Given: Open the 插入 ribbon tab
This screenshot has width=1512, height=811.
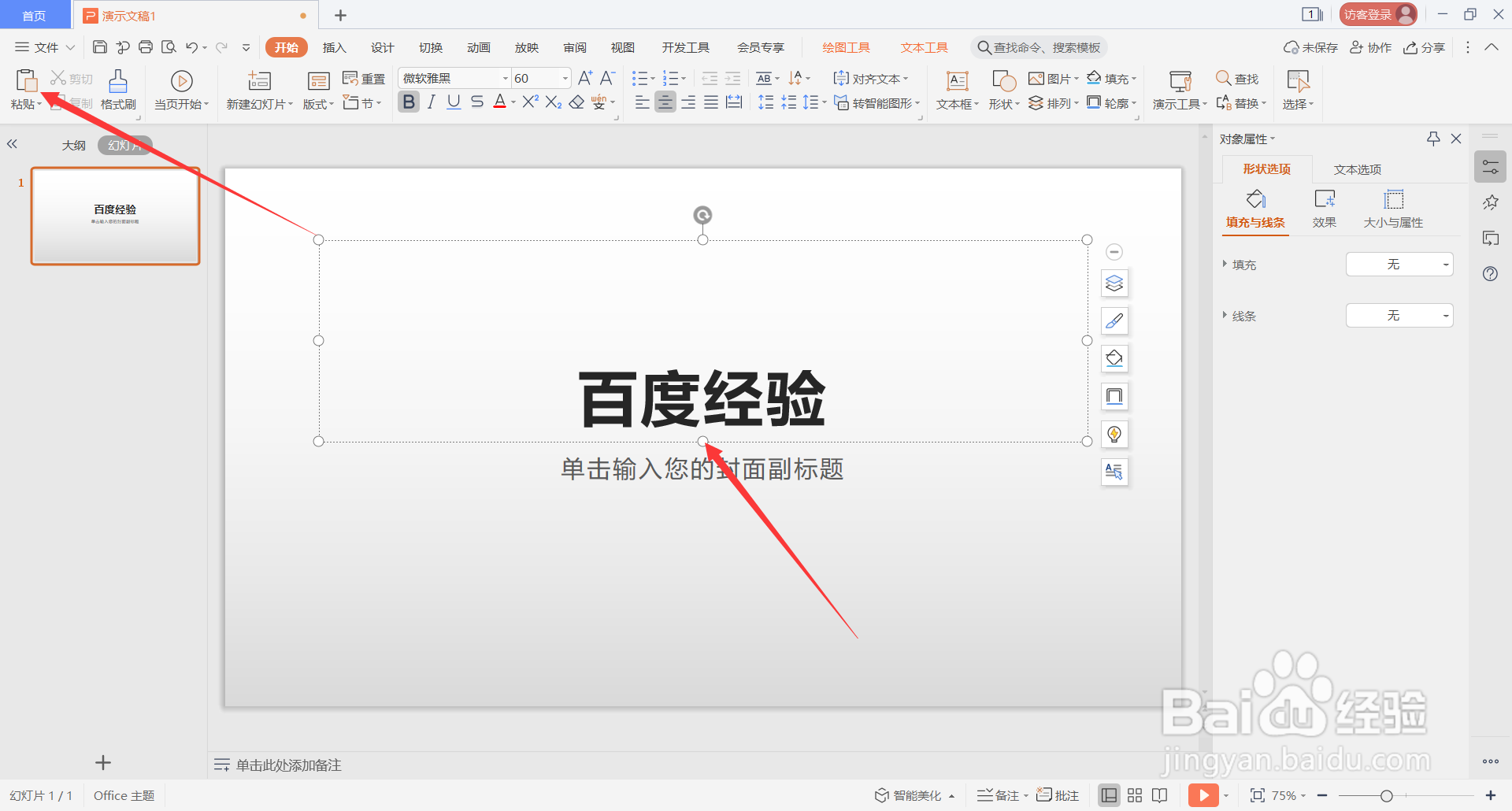Looking at the screenshot, I should 334,47.
